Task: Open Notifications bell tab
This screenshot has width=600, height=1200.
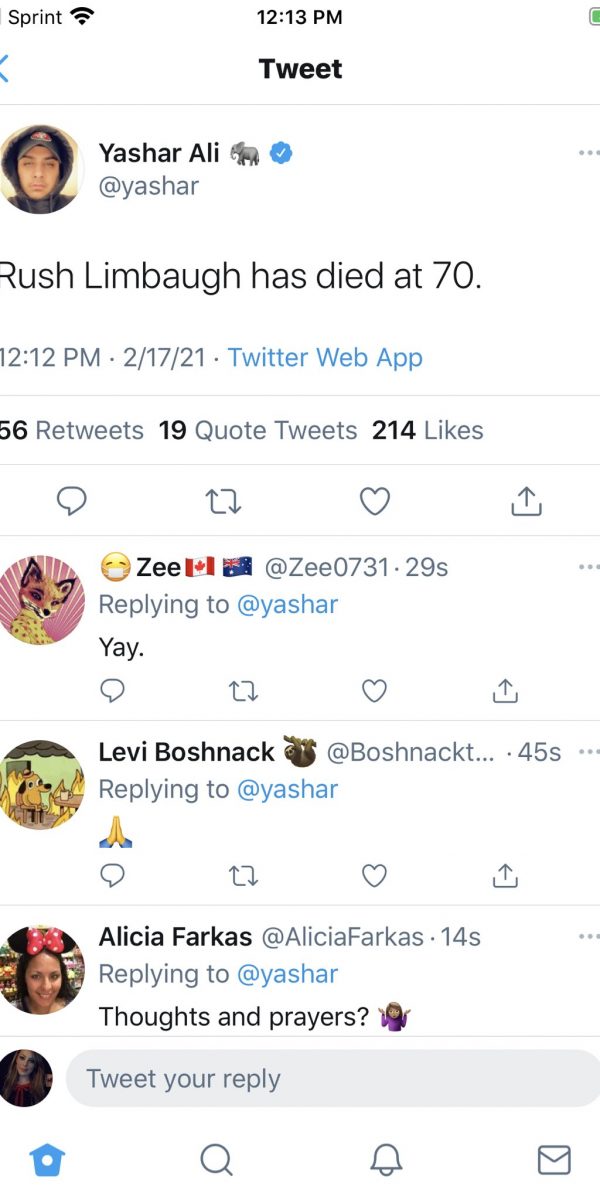Action: click(386, 1159)
